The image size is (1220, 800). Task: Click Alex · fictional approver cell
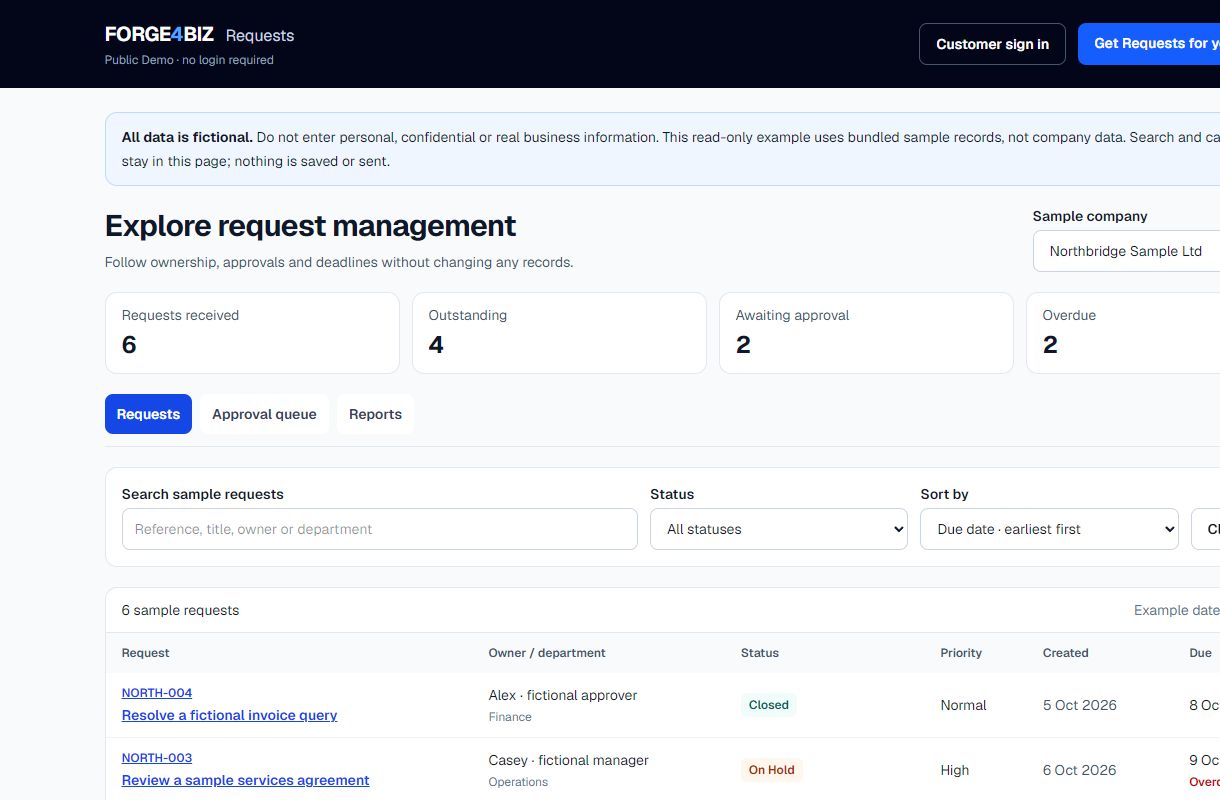pyautogui.click(x=563, y=695)
